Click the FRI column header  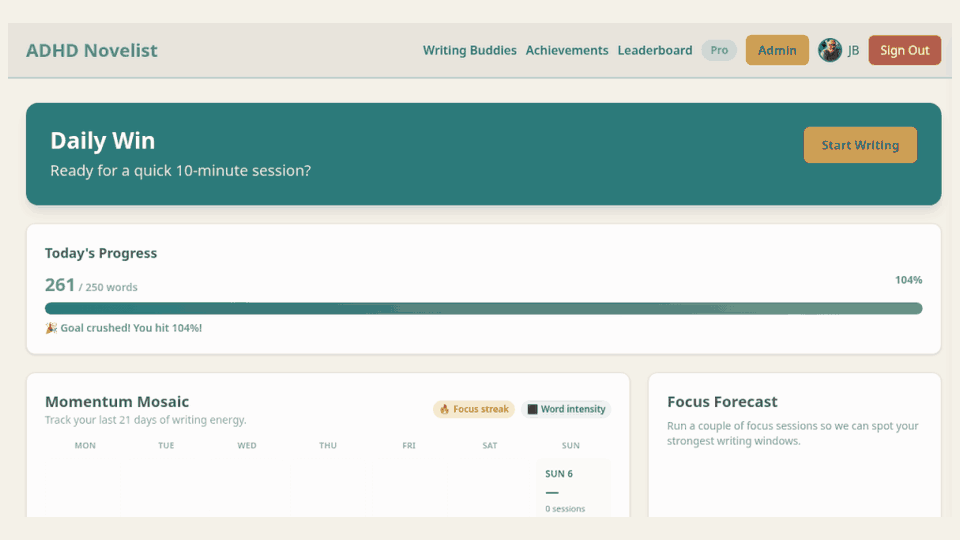(x=408, y=446)
